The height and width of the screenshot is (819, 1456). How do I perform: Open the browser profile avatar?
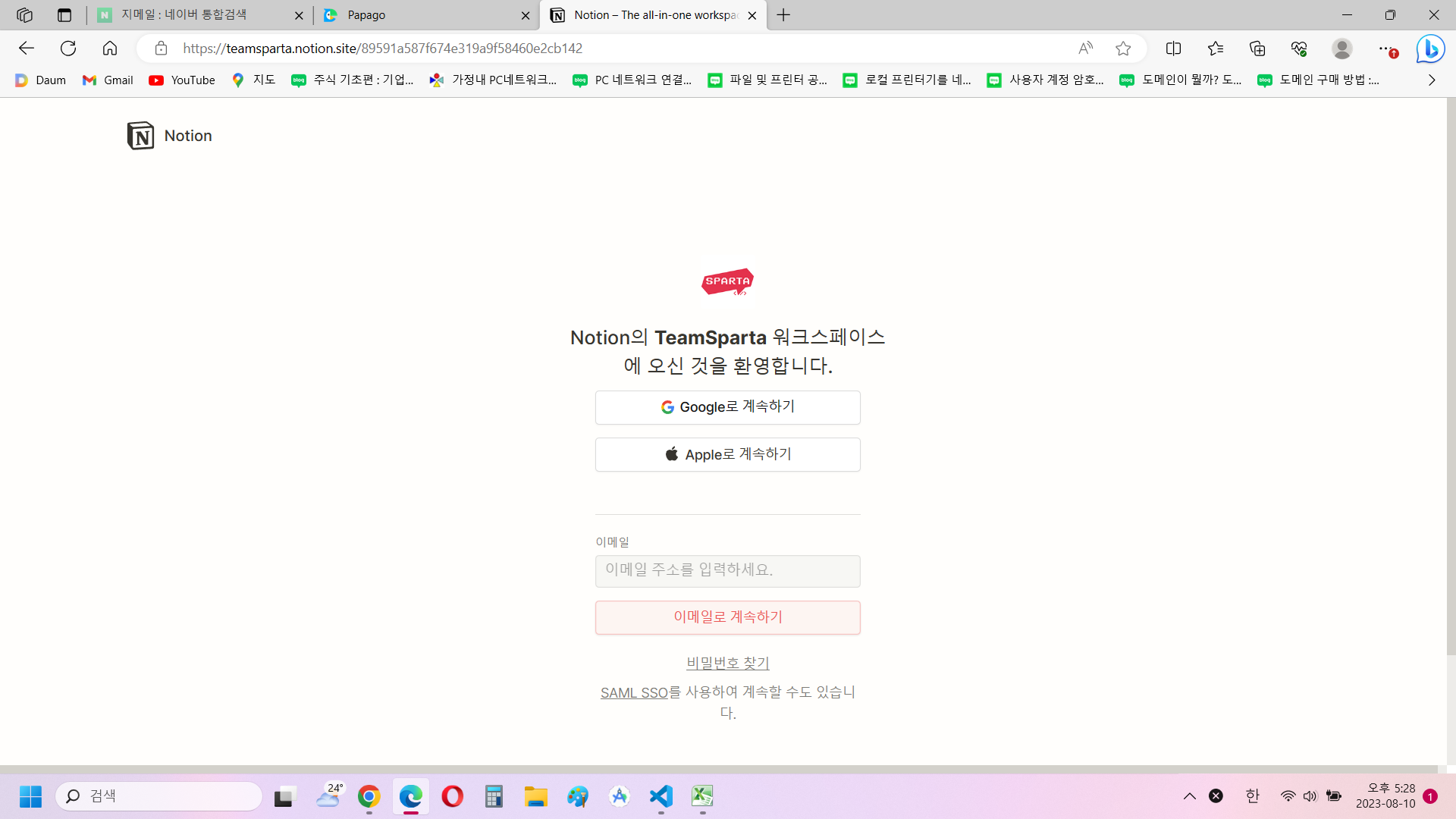[x=1341, y=49]
